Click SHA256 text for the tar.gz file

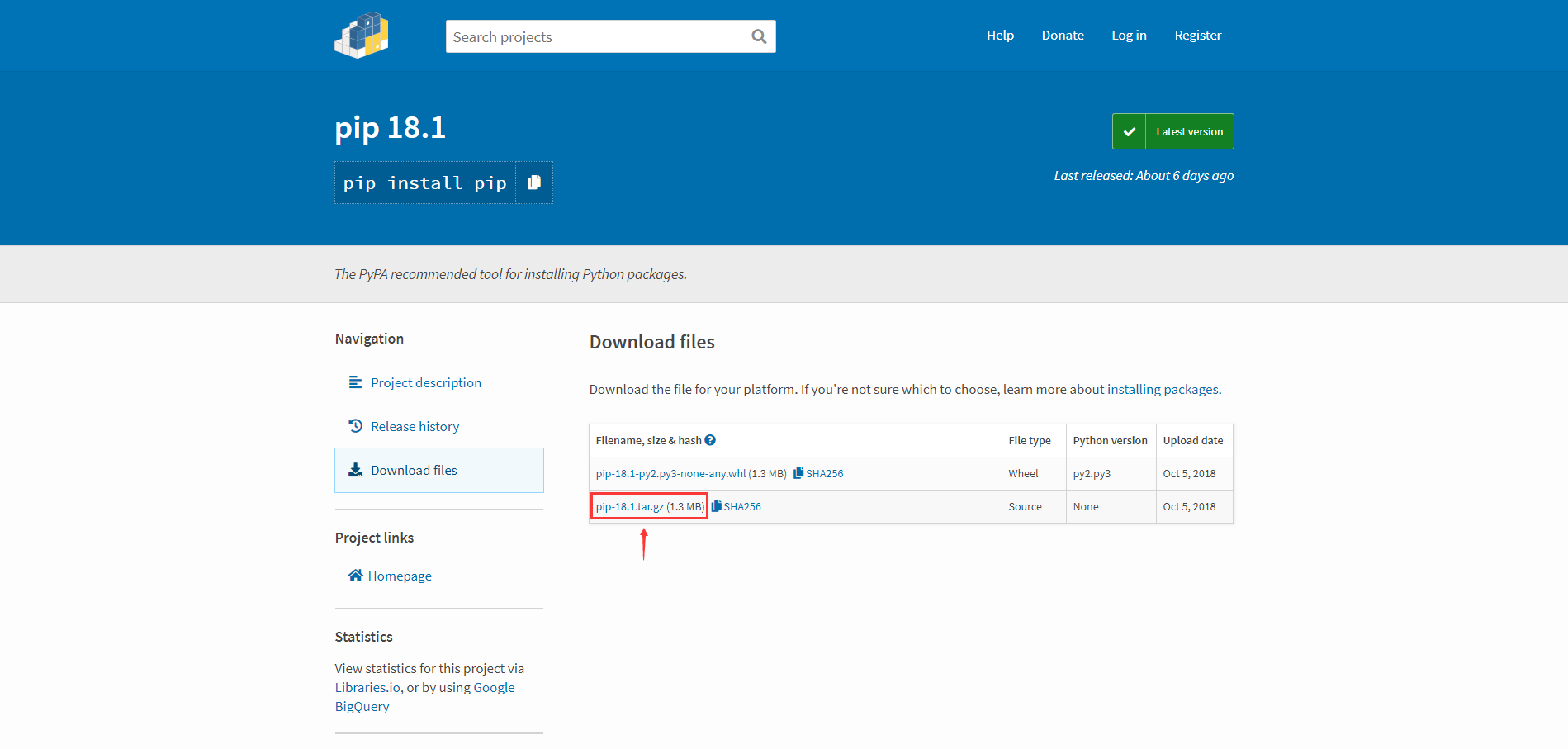742,506
